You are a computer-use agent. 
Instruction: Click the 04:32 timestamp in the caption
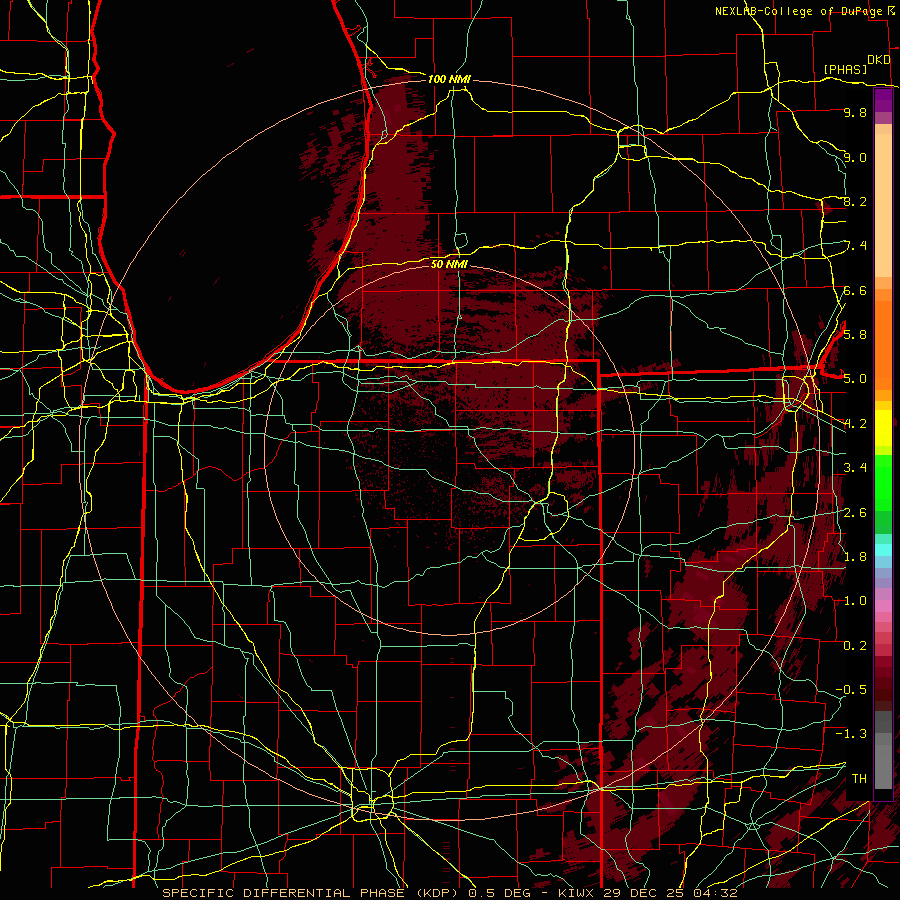pos(714,893)
